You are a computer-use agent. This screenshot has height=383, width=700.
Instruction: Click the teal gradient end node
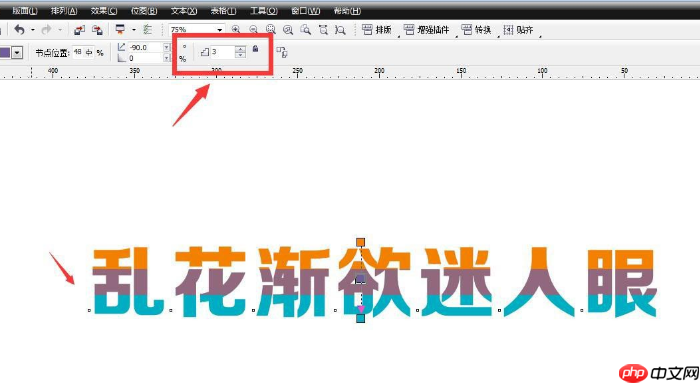click(360, 318)
